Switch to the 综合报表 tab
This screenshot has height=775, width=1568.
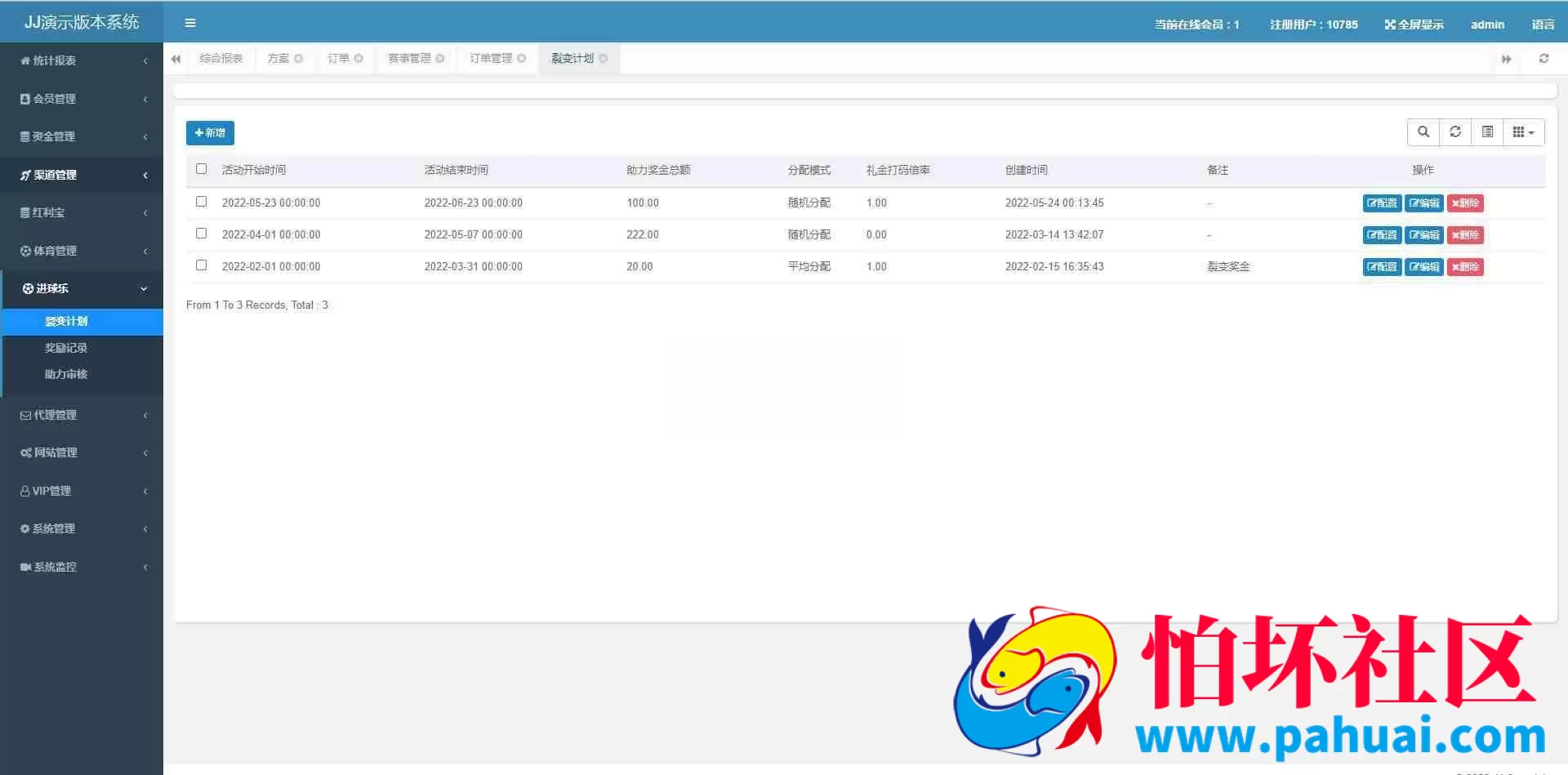(x=221, y=59)
